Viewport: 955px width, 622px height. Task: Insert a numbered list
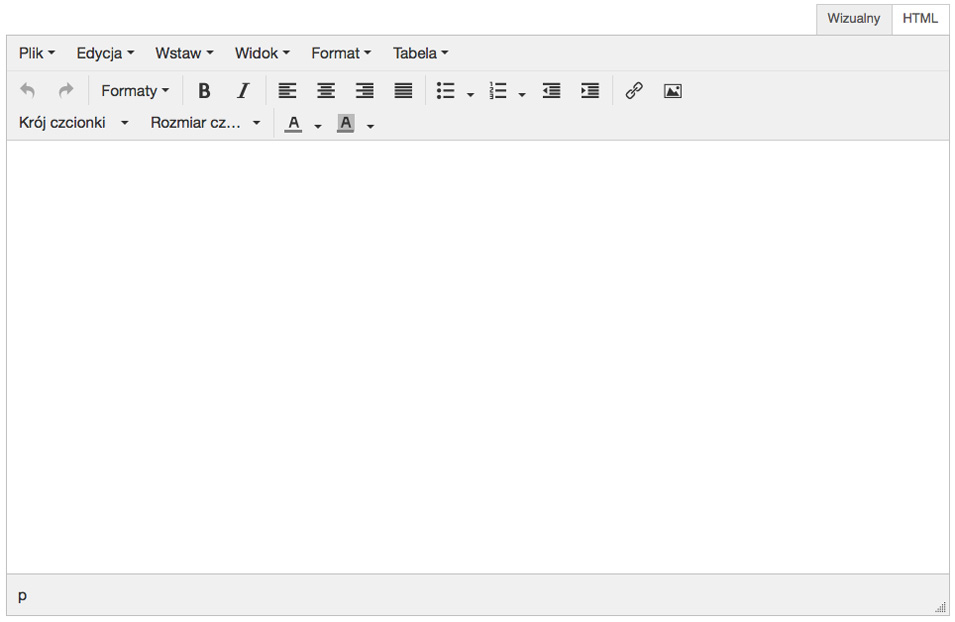tap(498, 91)
